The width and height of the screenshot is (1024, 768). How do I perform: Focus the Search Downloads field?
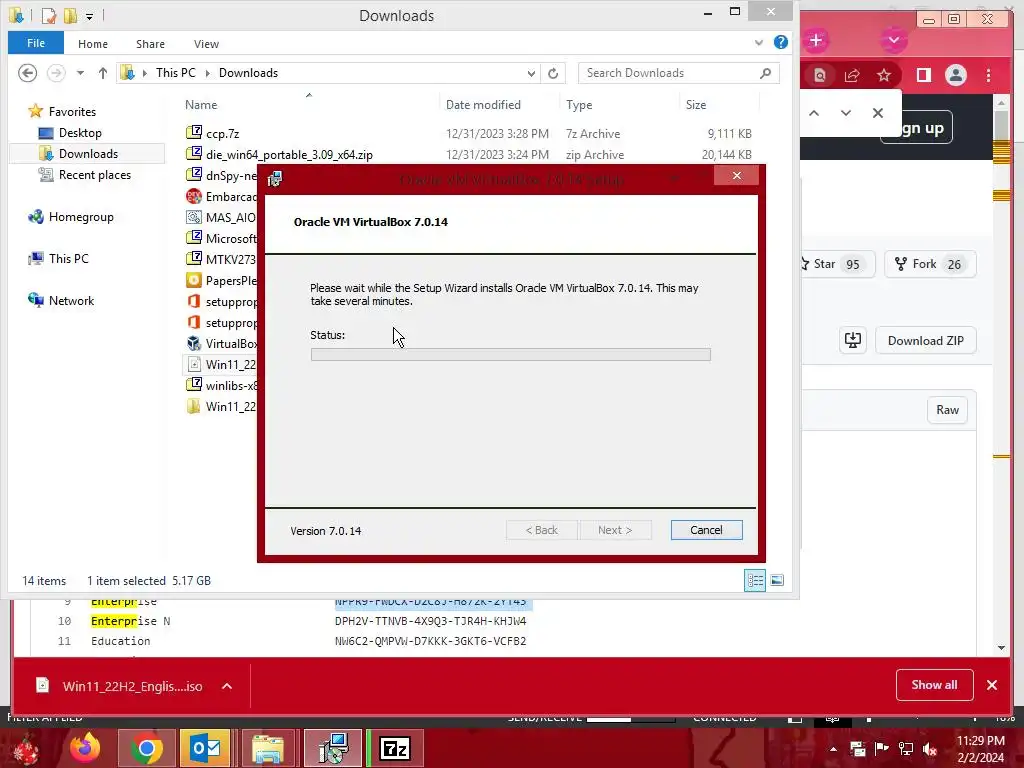(671, 73)
